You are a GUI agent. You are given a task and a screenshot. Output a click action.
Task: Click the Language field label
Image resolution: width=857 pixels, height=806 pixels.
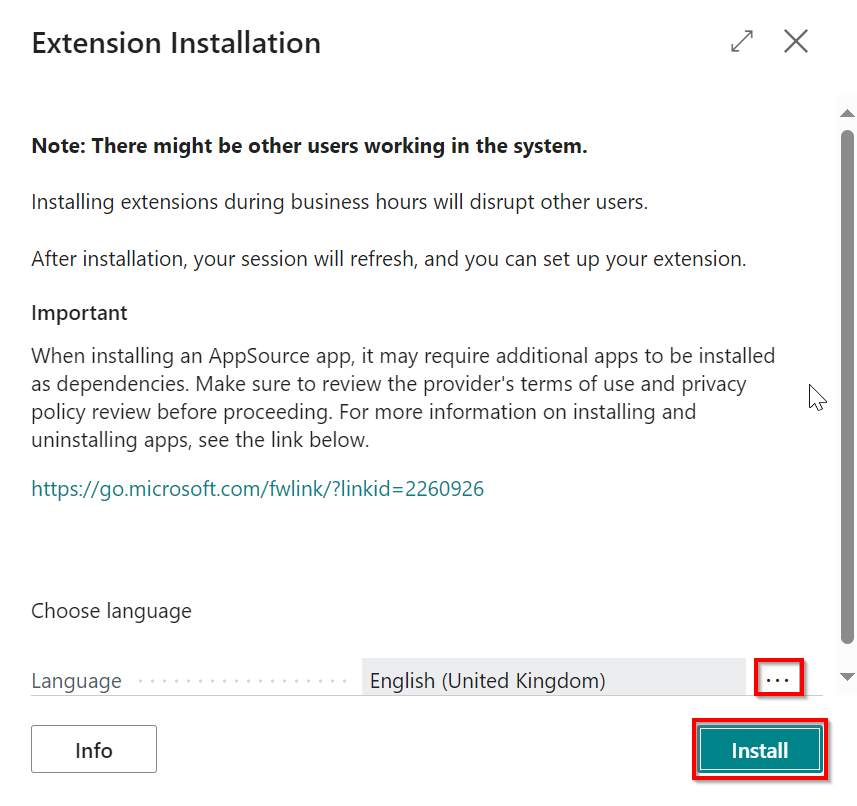click(77, 681)
